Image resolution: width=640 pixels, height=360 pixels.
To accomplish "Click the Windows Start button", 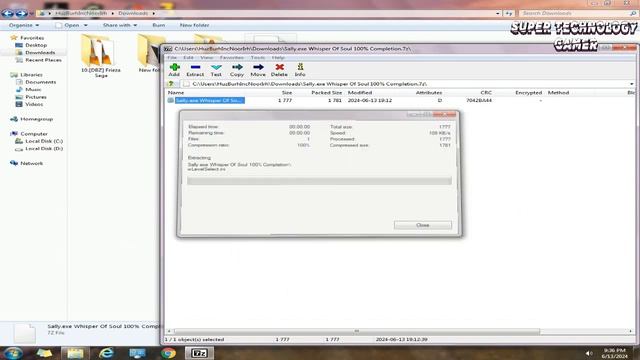I will point(13,353).
